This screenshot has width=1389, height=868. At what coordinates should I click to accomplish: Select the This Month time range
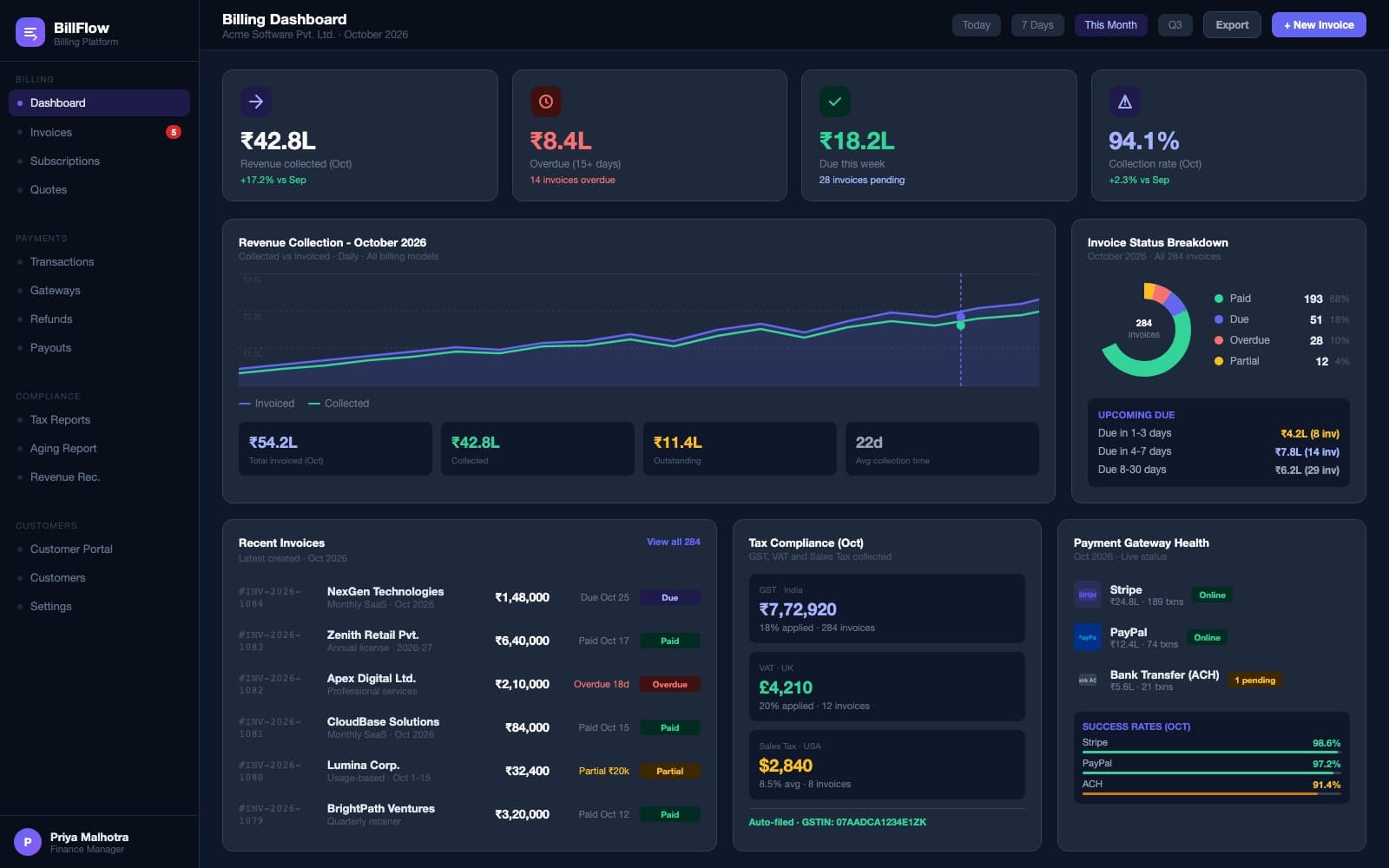point(1110,25)
